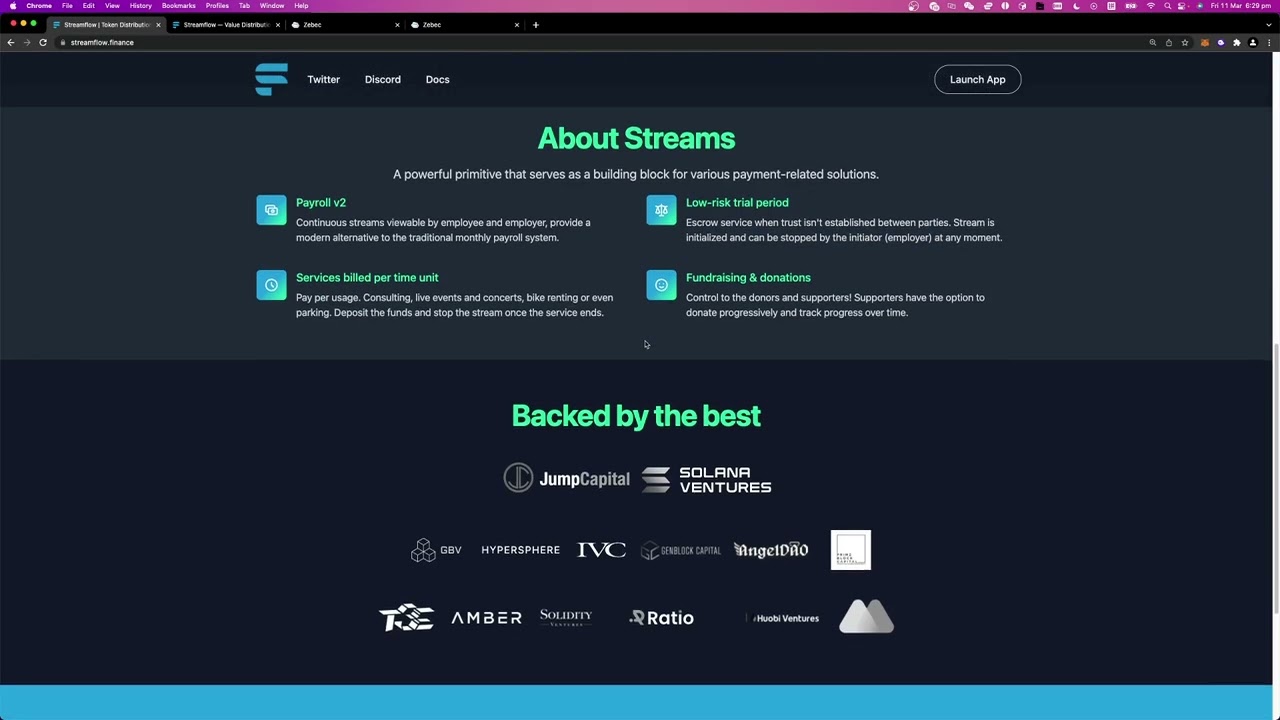Screen dimensions: 1280x720
Task: Open the Chrome profile avatar
Action: pyautogui.click(x=1253, y=42)
